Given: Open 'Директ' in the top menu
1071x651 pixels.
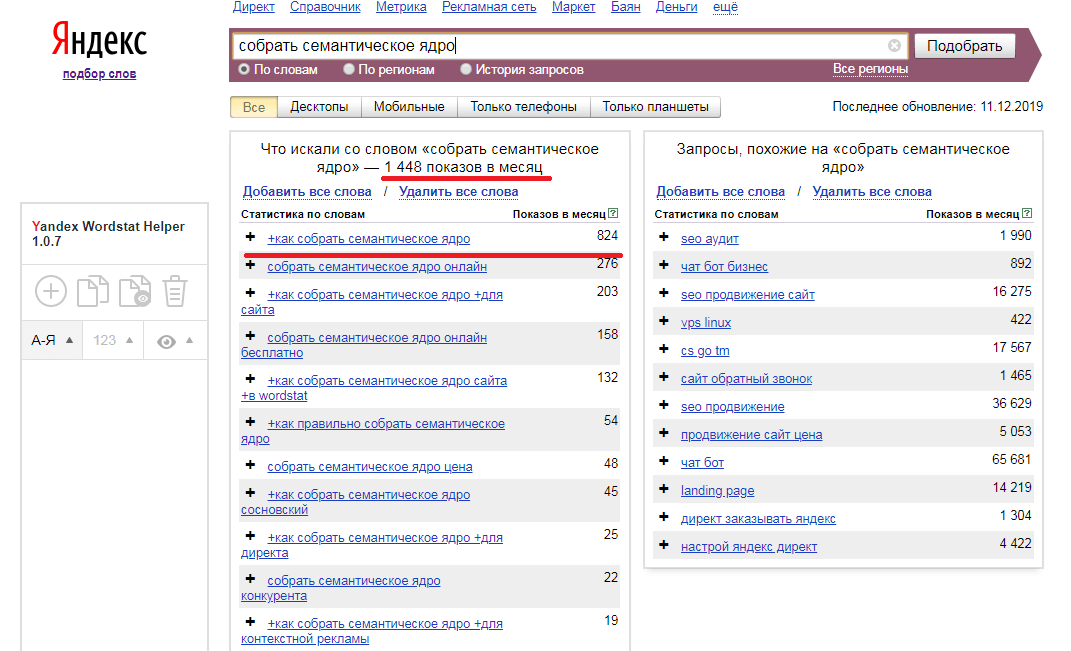Looking at the screenshot, I should tap(253, 7).
